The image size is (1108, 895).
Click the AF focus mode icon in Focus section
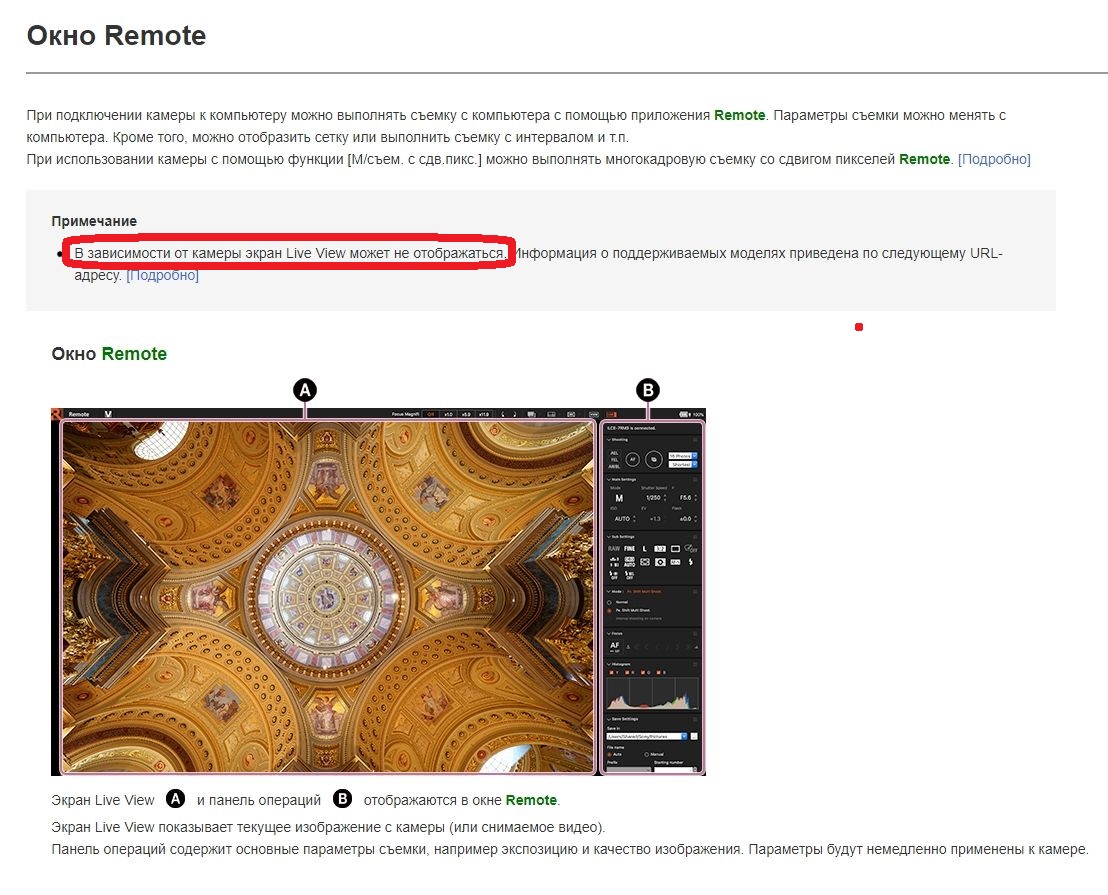pos(615,646)
